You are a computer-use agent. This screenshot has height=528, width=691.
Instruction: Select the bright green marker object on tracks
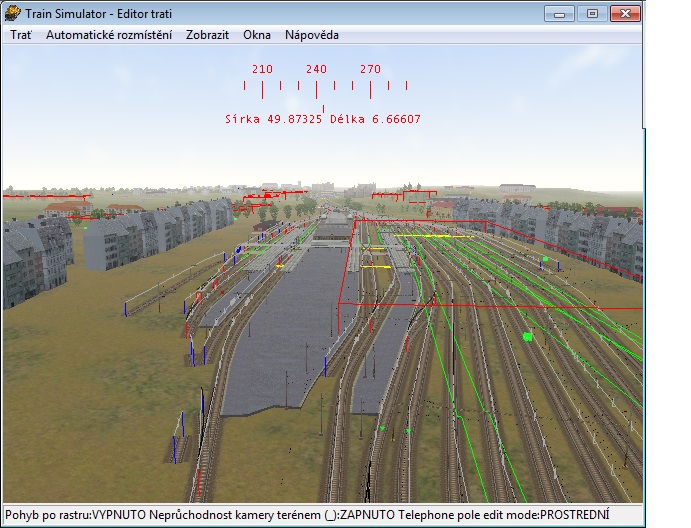pos(526,337)
